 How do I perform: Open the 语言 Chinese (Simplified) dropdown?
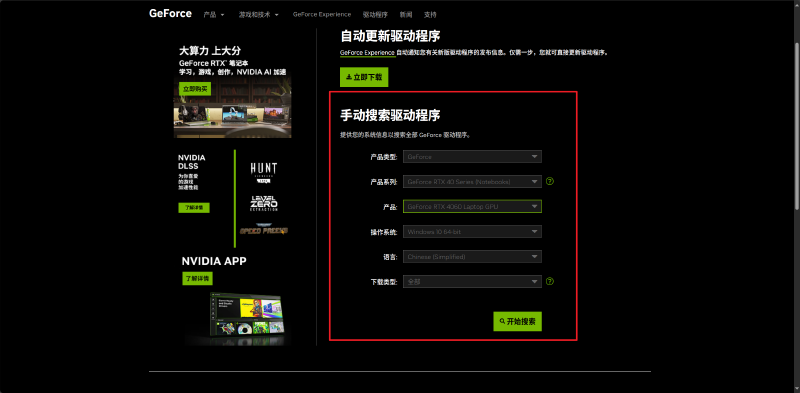(x=472, y=257)
